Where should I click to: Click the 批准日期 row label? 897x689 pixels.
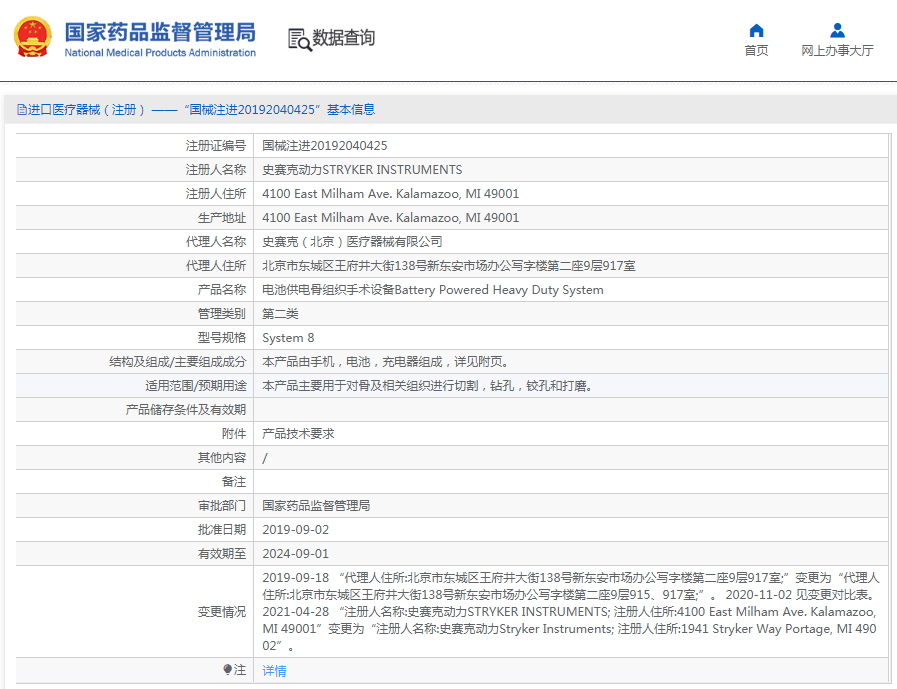click(x=222, y=530)
